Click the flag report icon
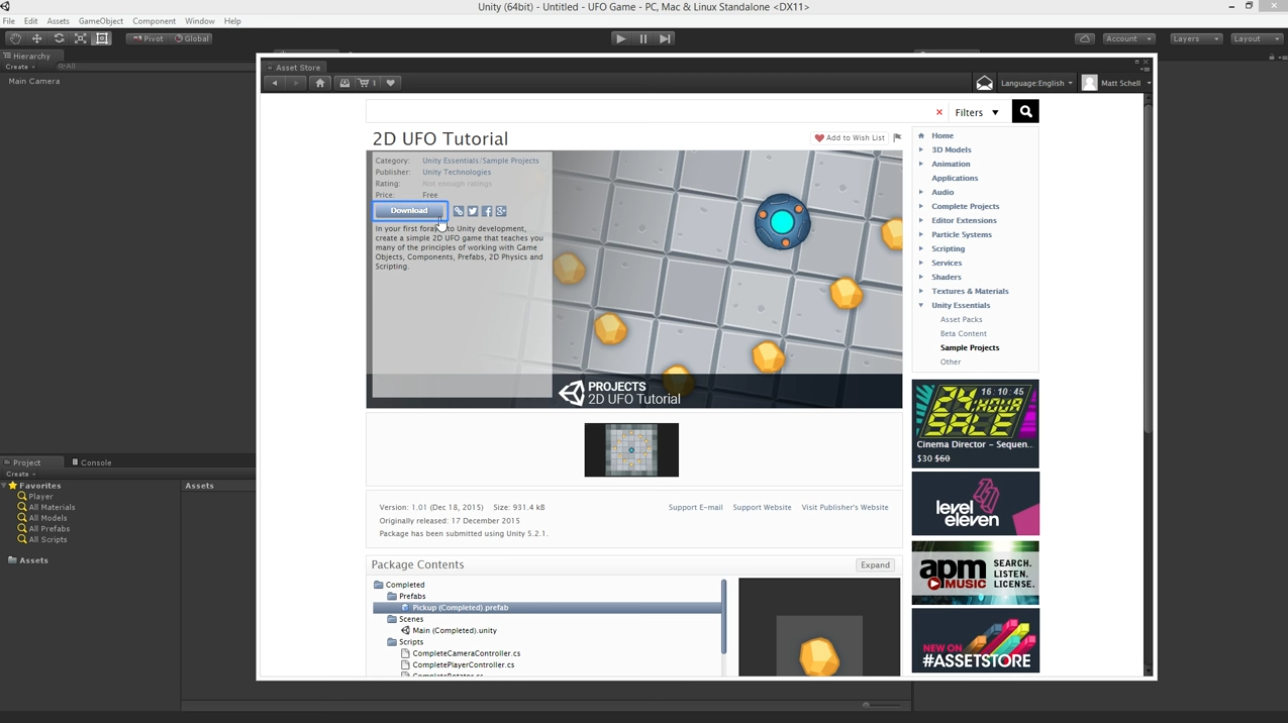1288x723 pixels. [x=897, y=138]
